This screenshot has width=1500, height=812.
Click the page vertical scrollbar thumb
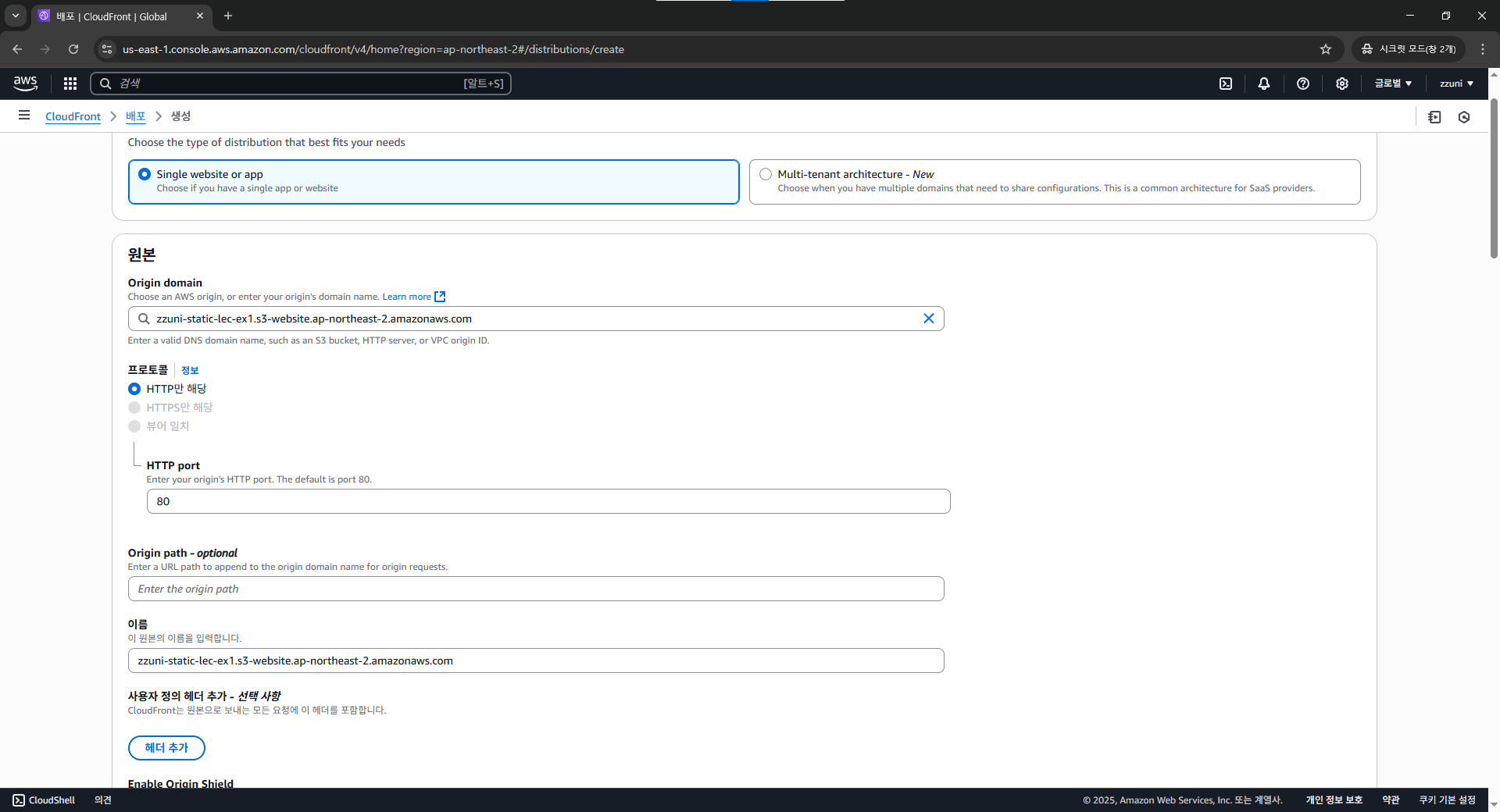(x=1494, y=179)
